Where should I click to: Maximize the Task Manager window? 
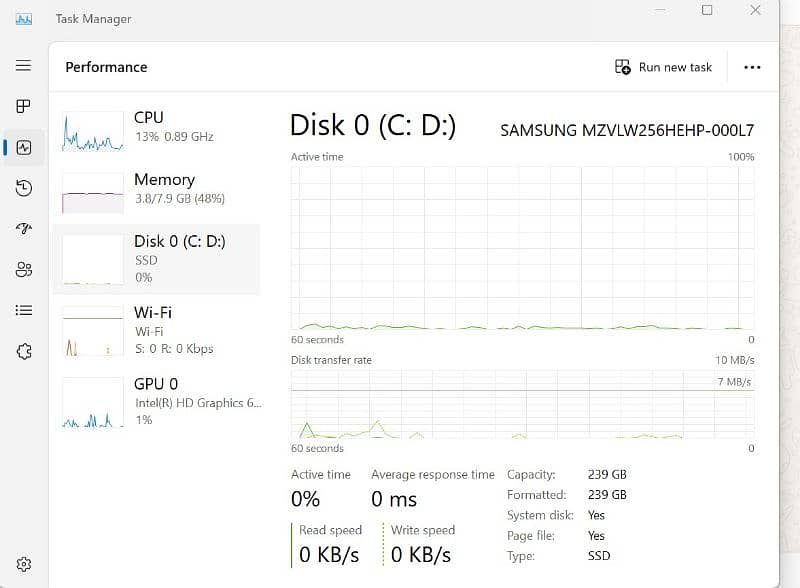click(707, 11)
